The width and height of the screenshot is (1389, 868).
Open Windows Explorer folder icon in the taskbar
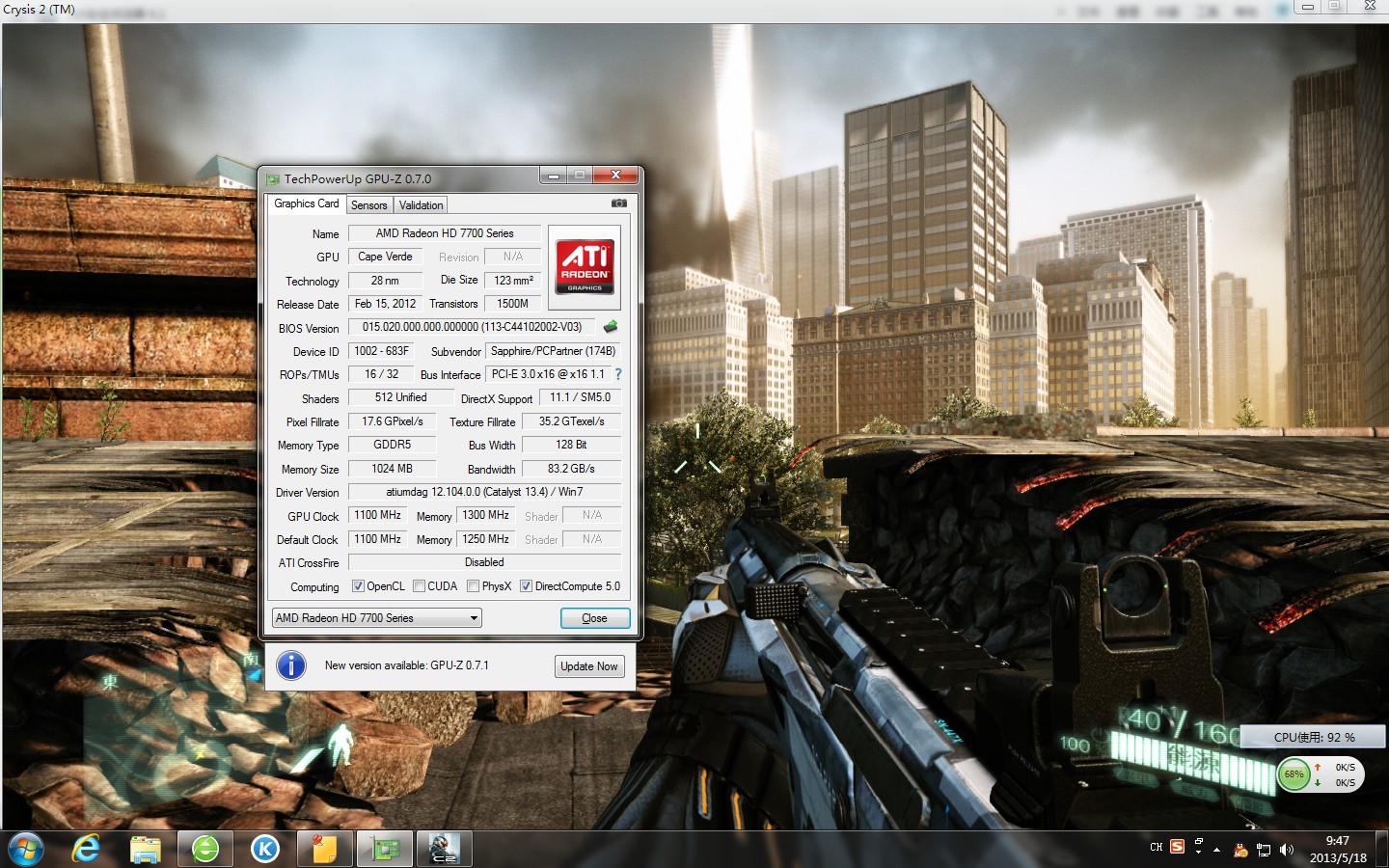[x=146, y=850]
